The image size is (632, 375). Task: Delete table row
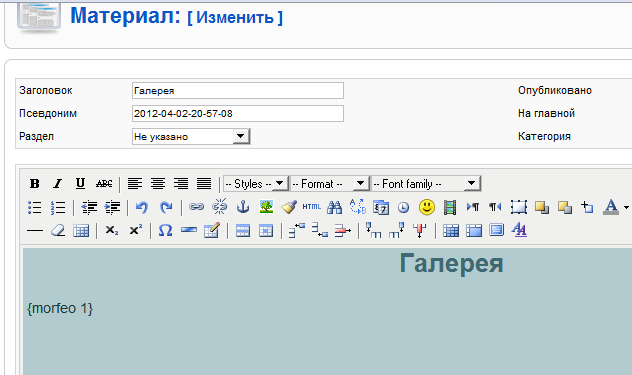pyautogui.click(x=343, y=231)
